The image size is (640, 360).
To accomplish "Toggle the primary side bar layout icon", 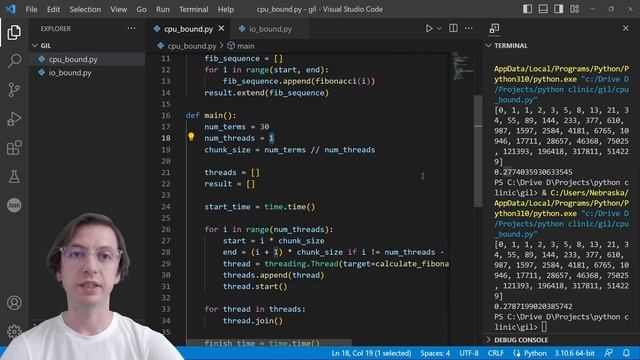I will pos(527,9).
